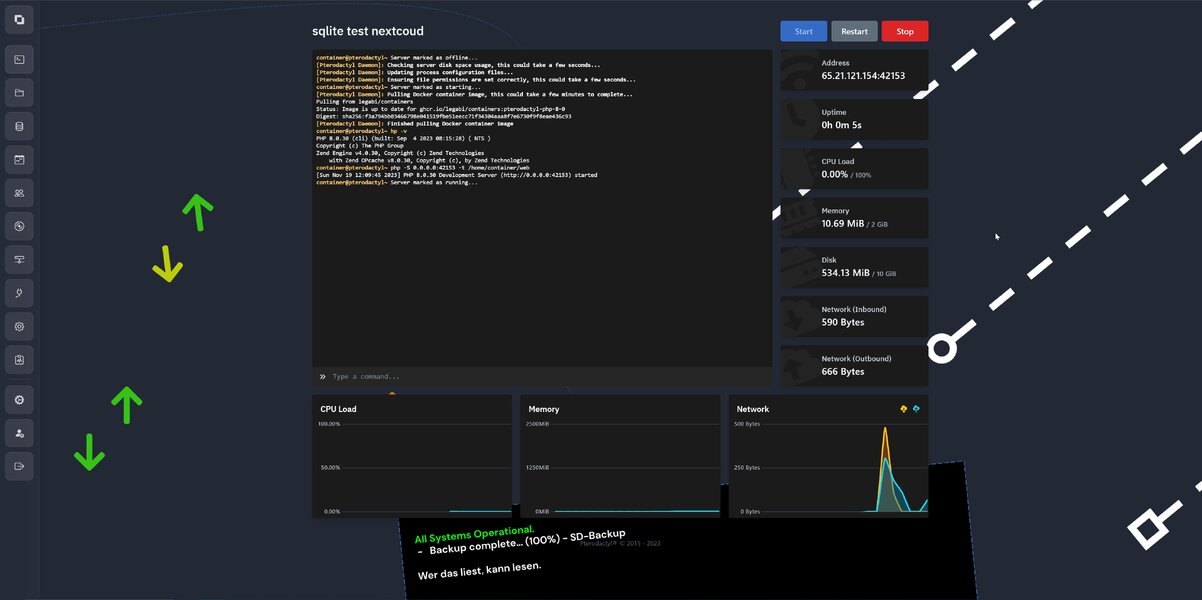Image resolution: width=1202 pixels, height=600 pixels.
Task: Click the cyan outbound cloud icon on Network chart
Action: (x=916, y=409)
